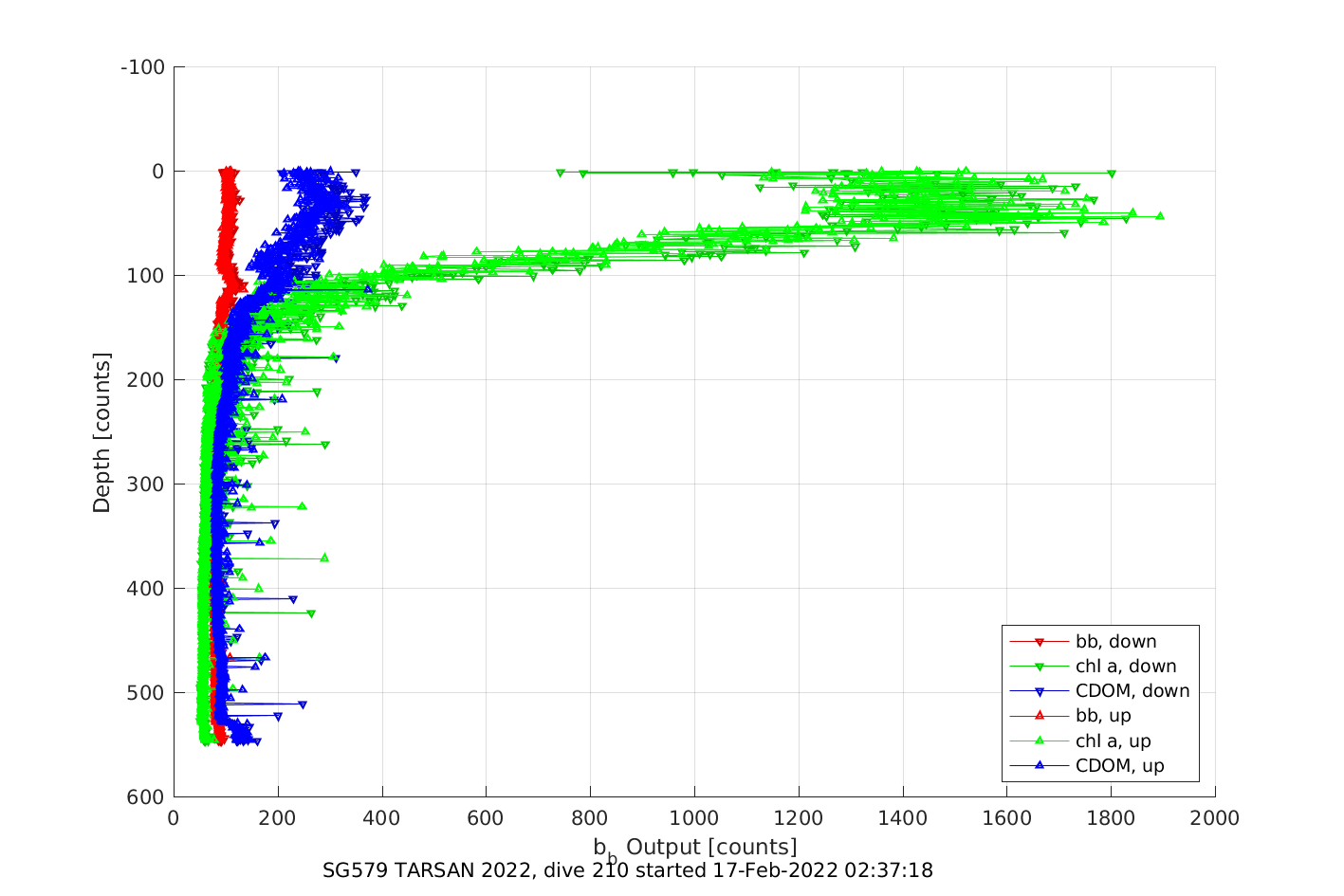
Task: Click the red down-triangle marker in legend
Action: (x=1039, y=643)
